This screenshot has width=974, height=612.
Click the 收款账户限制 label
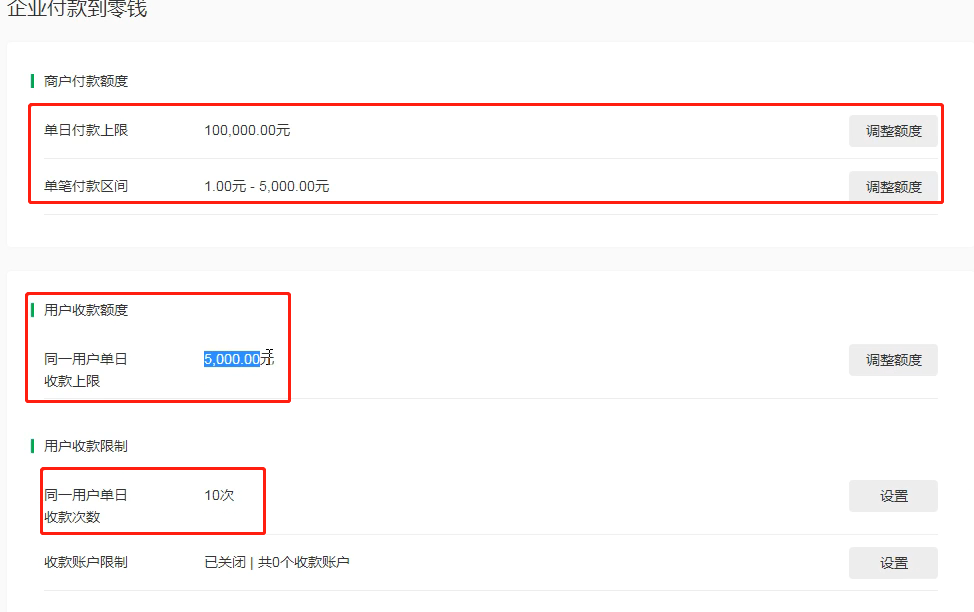[x=86, y=562]
